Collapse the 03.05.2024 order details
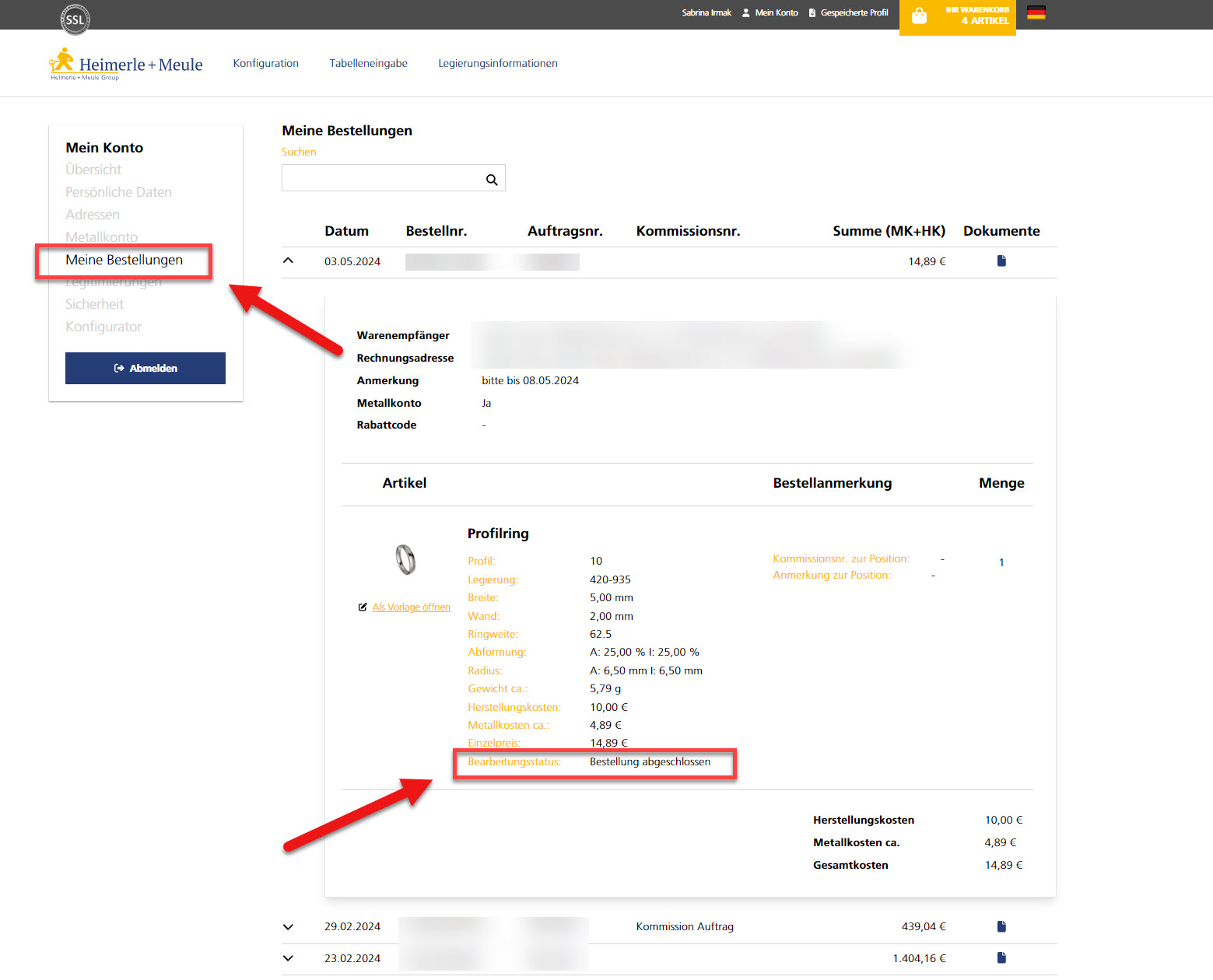 (x=288, y=261)
